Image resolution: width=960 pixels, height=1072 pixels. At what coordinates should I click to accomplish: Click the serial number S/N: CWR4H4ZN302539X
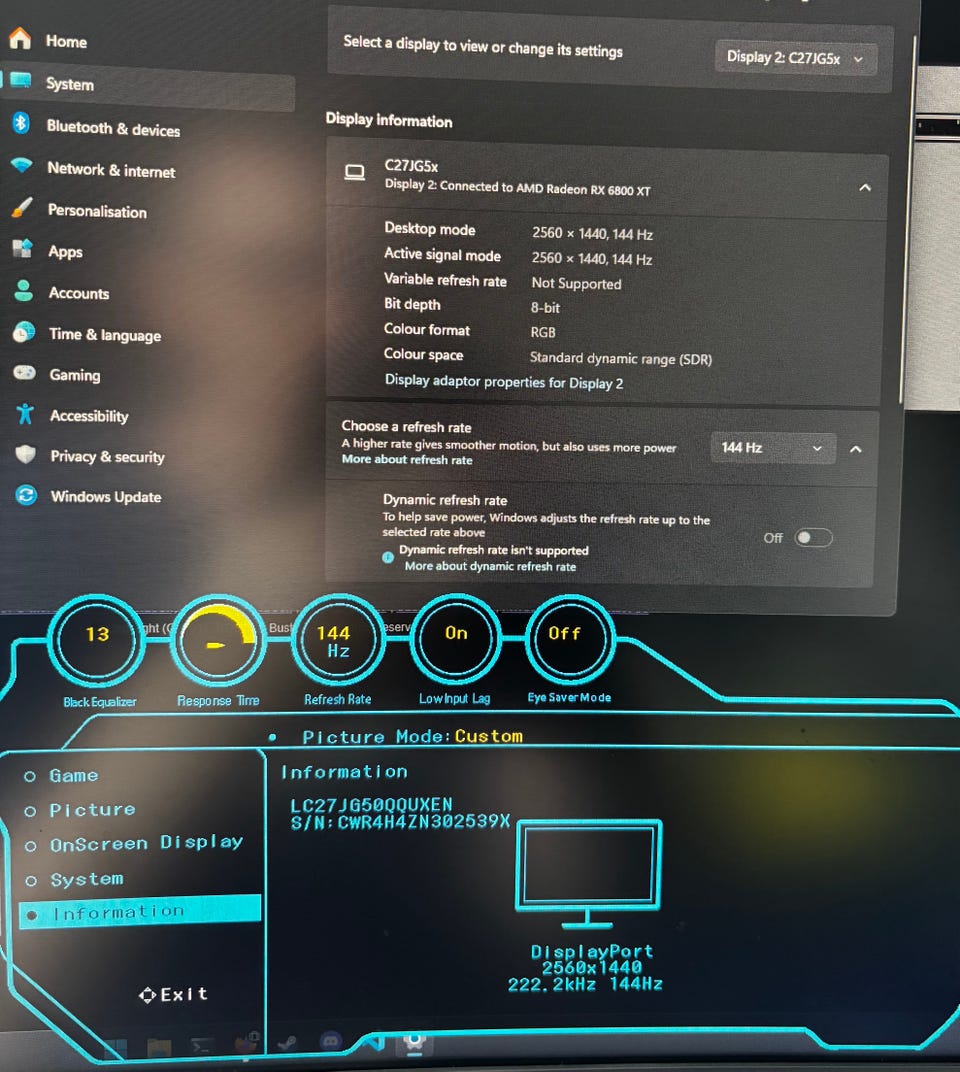point(401,821)
